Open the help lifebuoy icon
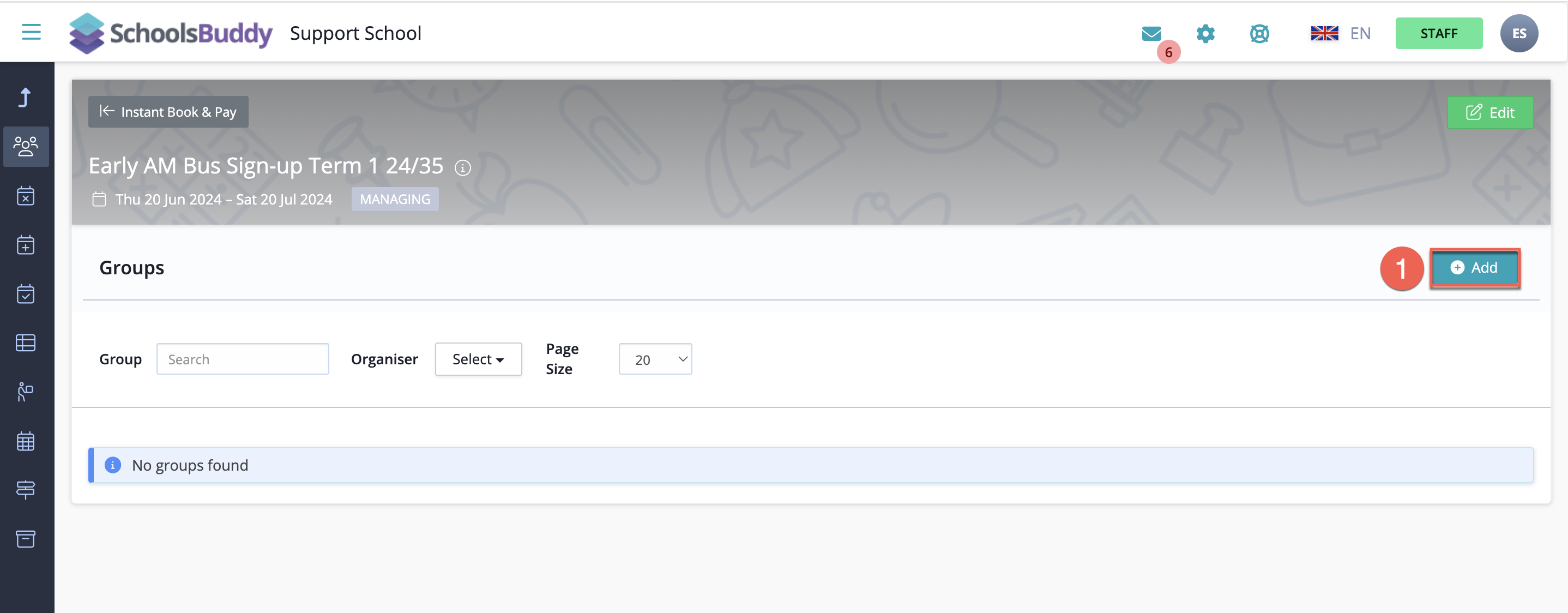Screen dimensions: 1568x613 point(1259,33)
